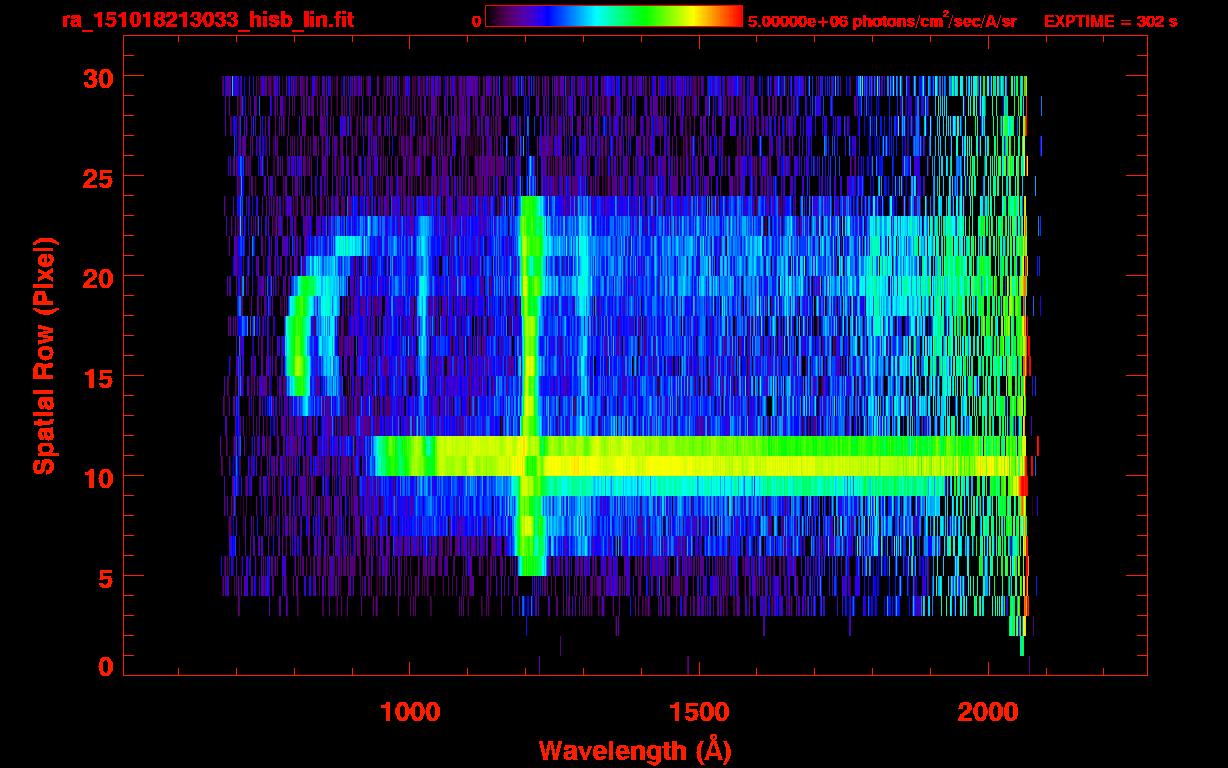The width and height of the screenshot is (1228, 768).
Task: Click the x-axis tick label 1000
Action: click(x=410, y=712)
